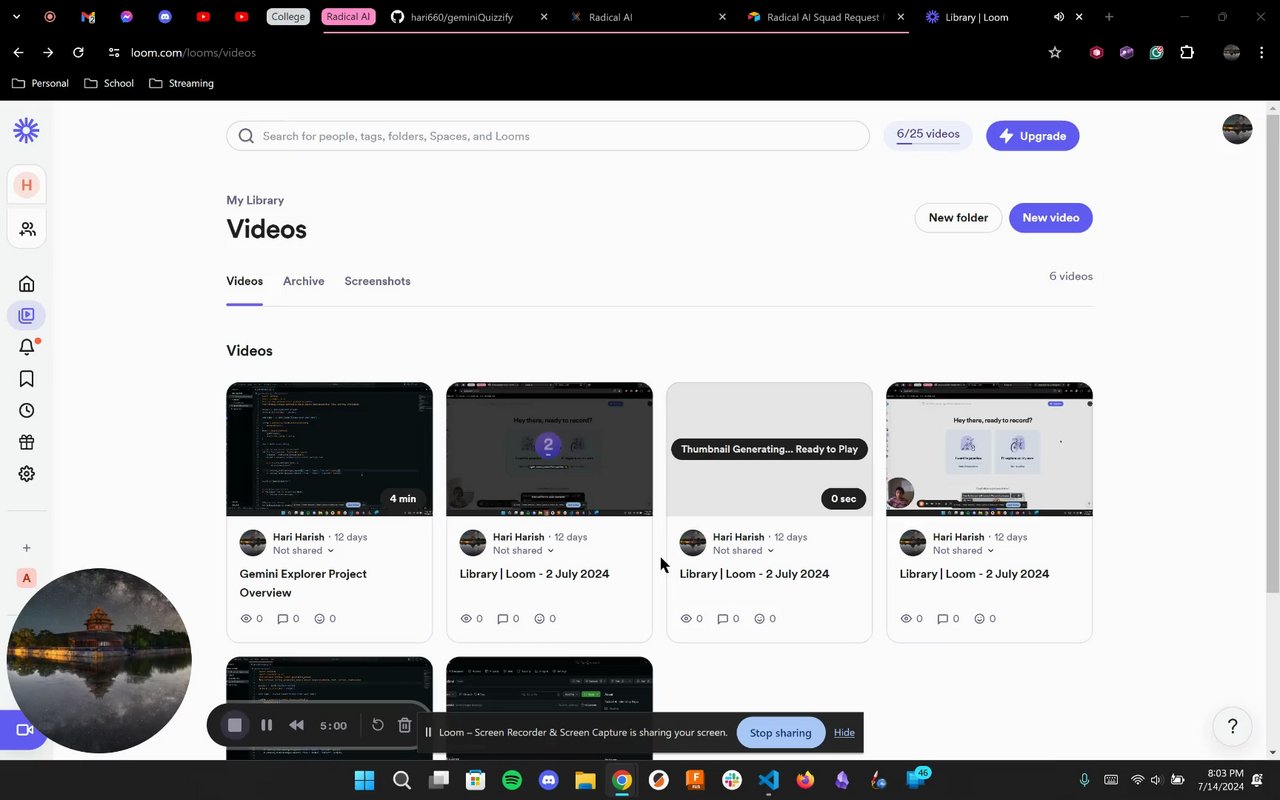Delete recording with the trash icon
The width and height of the screenshot is (1280, 800).
coord(404,725)
